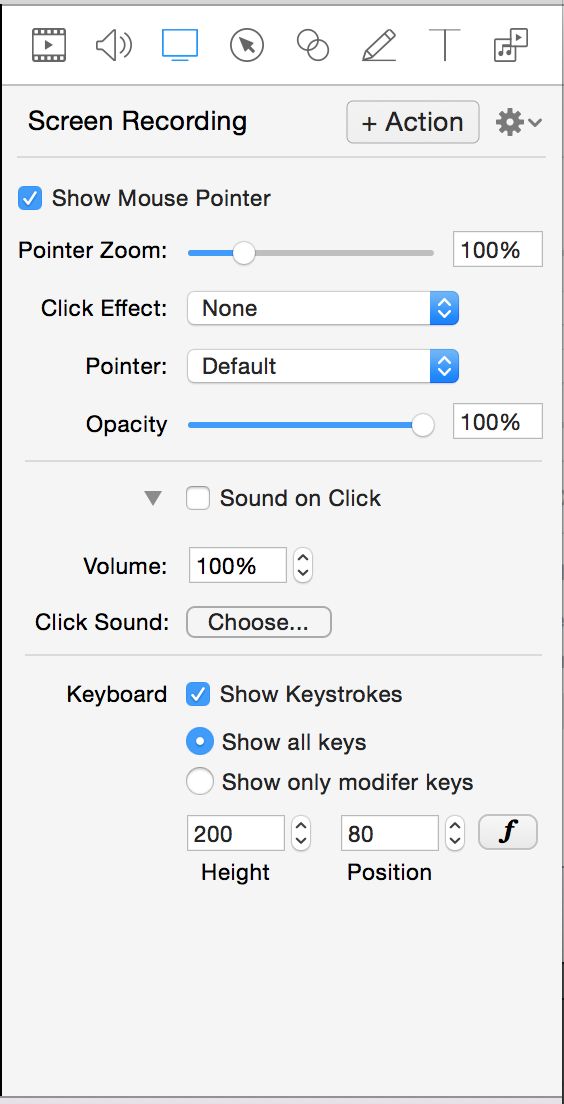564x1104 pixels.
Task: Click the Pointer Zoom slider knob
Action: coord(244,252)
